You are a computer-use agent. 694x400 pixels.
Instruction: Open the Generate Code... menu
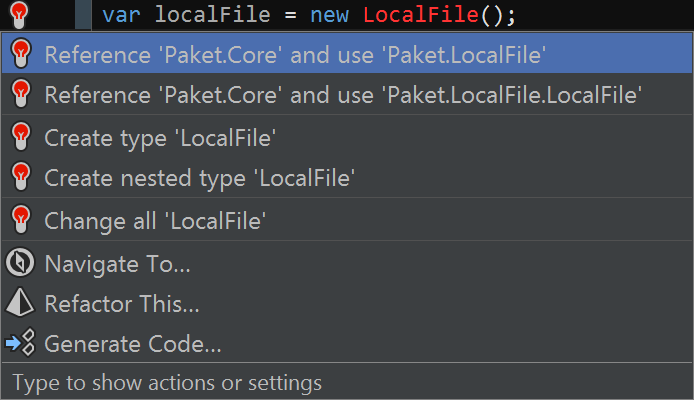click(347, 343)
